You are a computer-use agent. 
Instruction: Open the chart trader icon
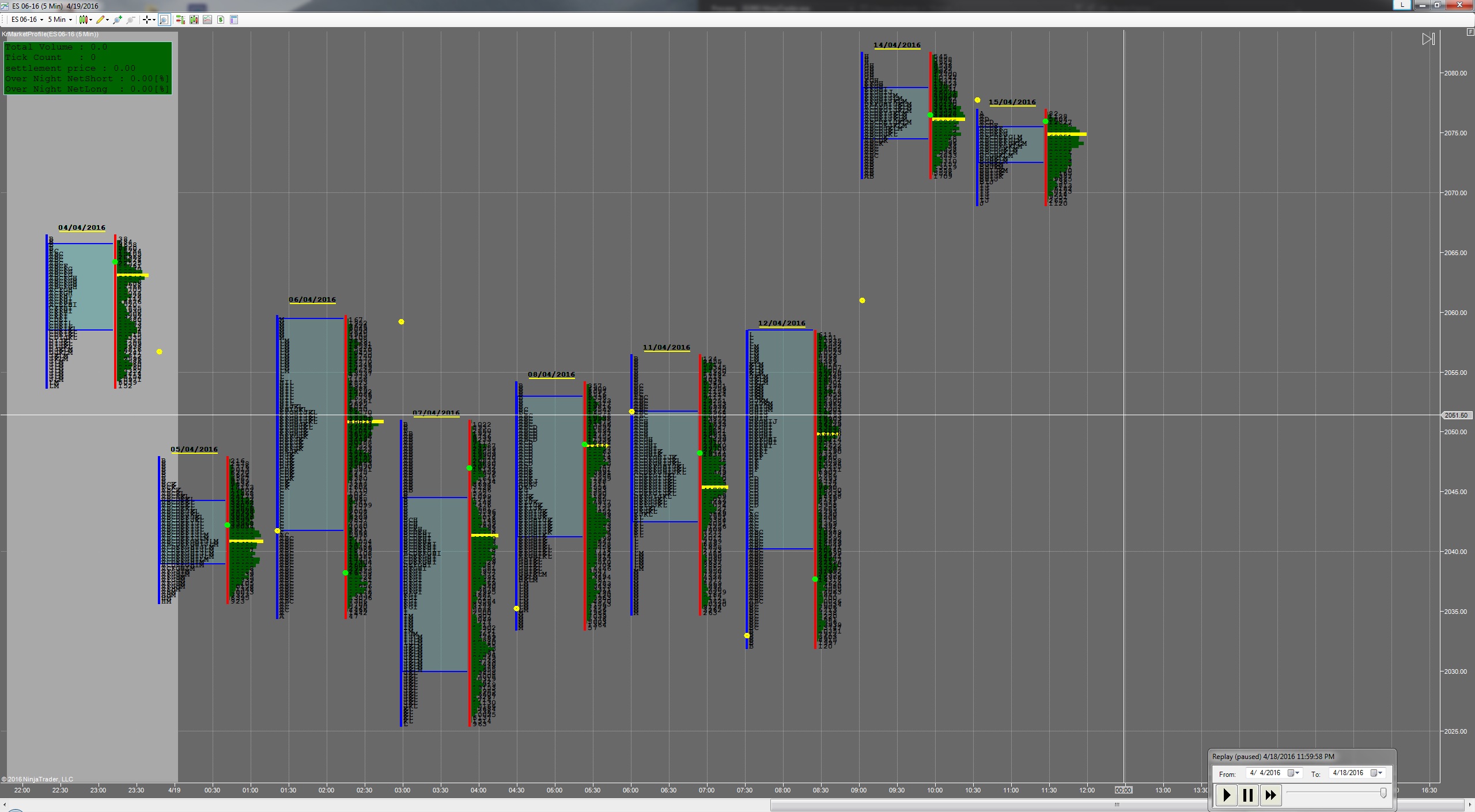coord(180,20)
